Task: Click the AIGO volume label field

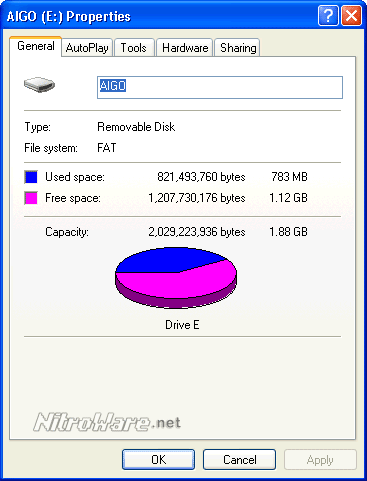Action: (220, 87)
